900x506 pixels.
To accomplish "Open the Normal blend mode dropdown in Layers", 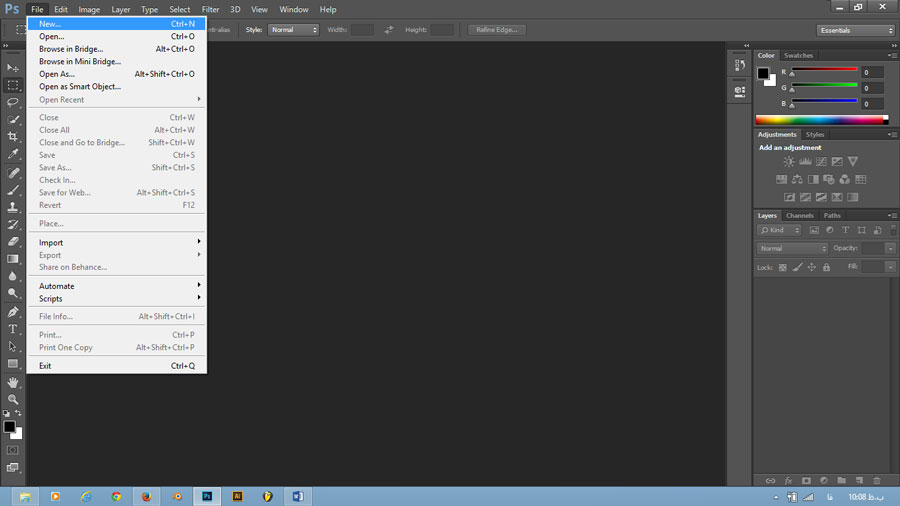I will tap(793, 248).
